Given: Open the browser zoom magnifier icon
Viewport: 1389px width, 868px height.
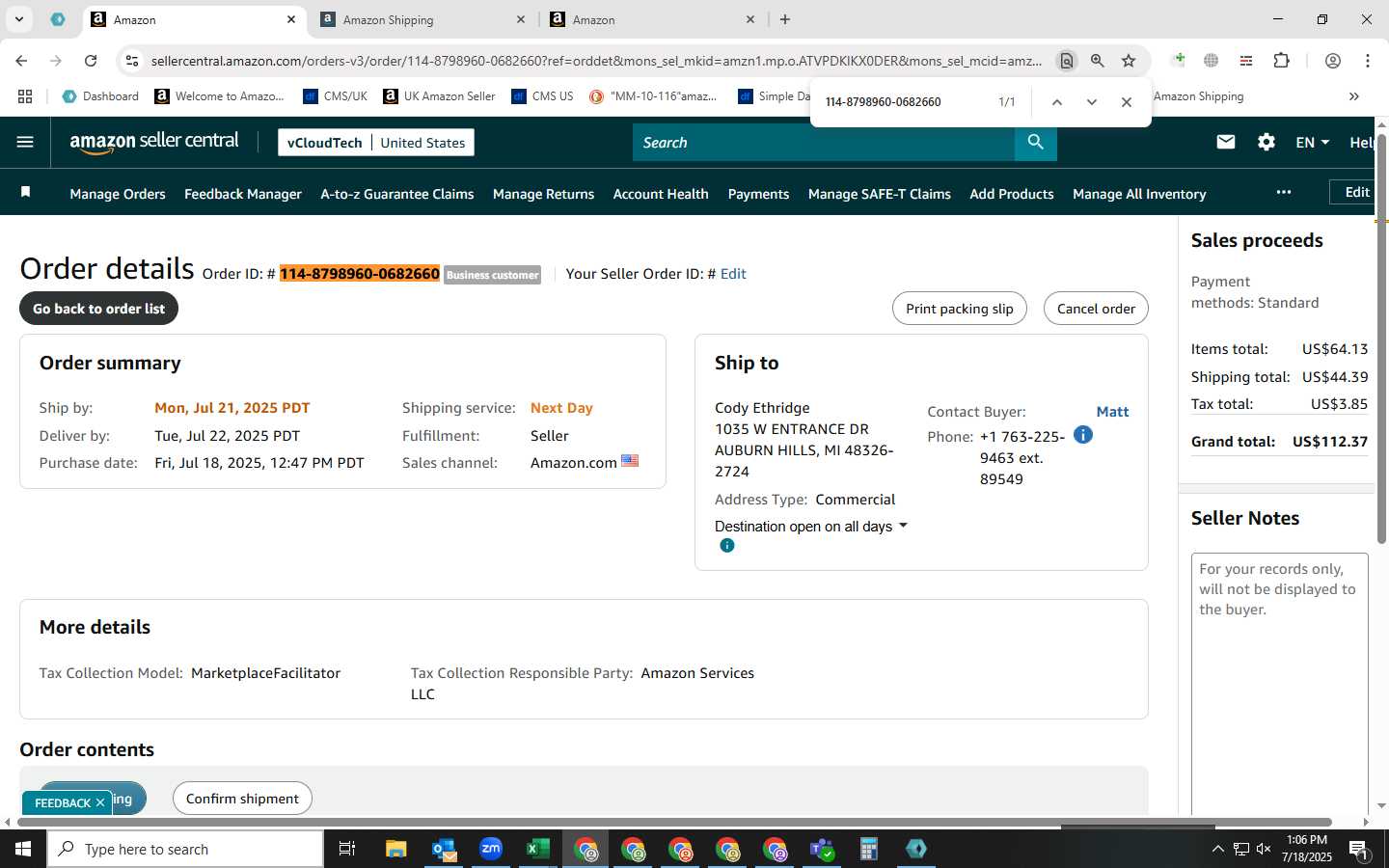Looking at the screenshot, I should click(x=1097, y=60).
